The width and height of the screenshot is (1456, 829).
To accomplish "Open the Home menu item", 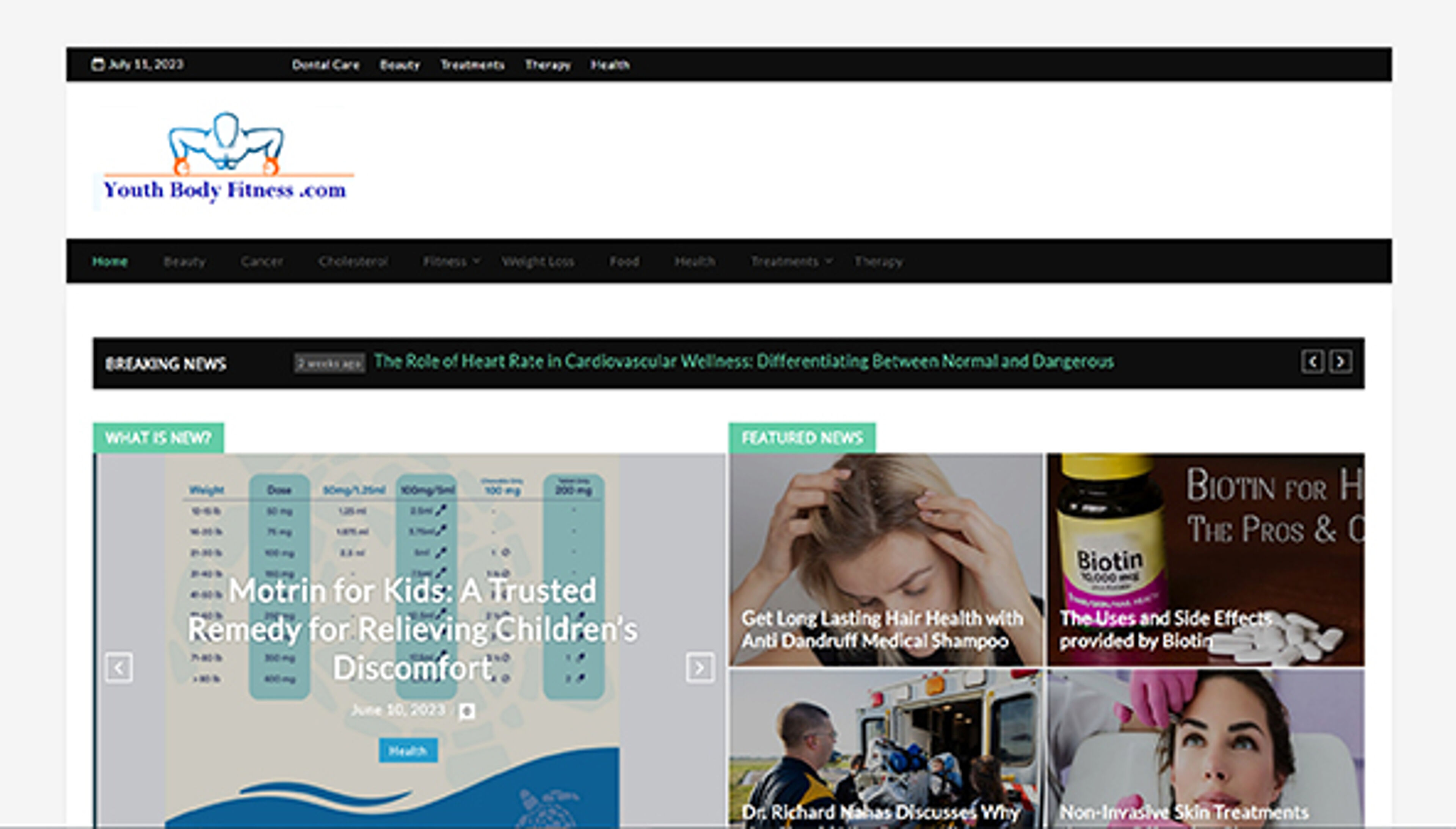I will point(110,261).
